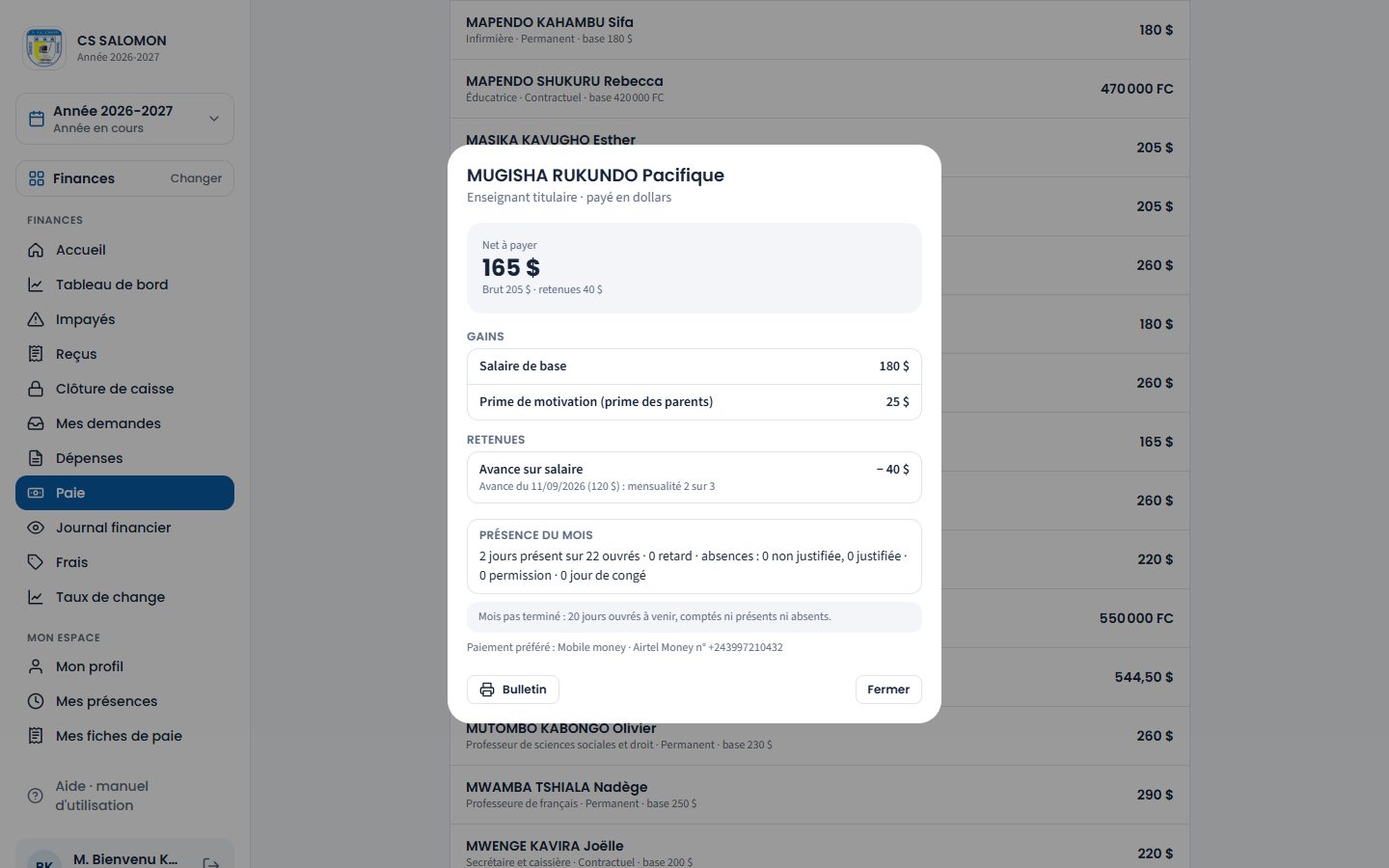Screen dimensions: 1389x868
Task: Print the Bulletin for Mugisha Rukundo
Action: (513, 690)
